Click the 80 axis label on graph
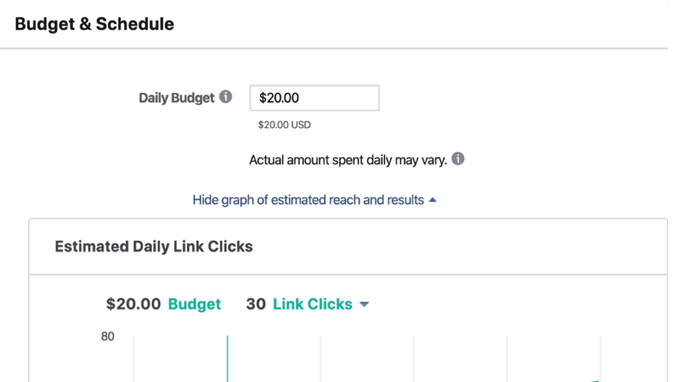The image size is (674, 382). coord(107,336)
